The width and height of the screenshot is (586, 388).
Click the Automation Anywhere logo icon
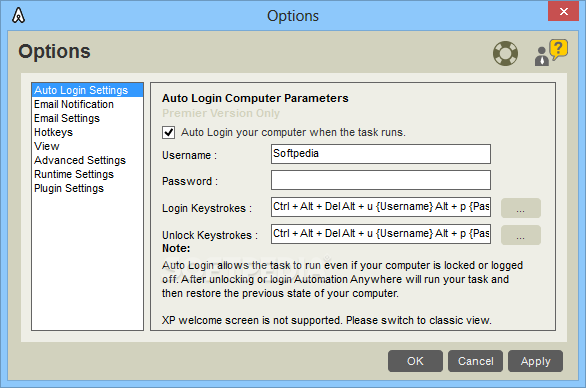click(18, 15)
